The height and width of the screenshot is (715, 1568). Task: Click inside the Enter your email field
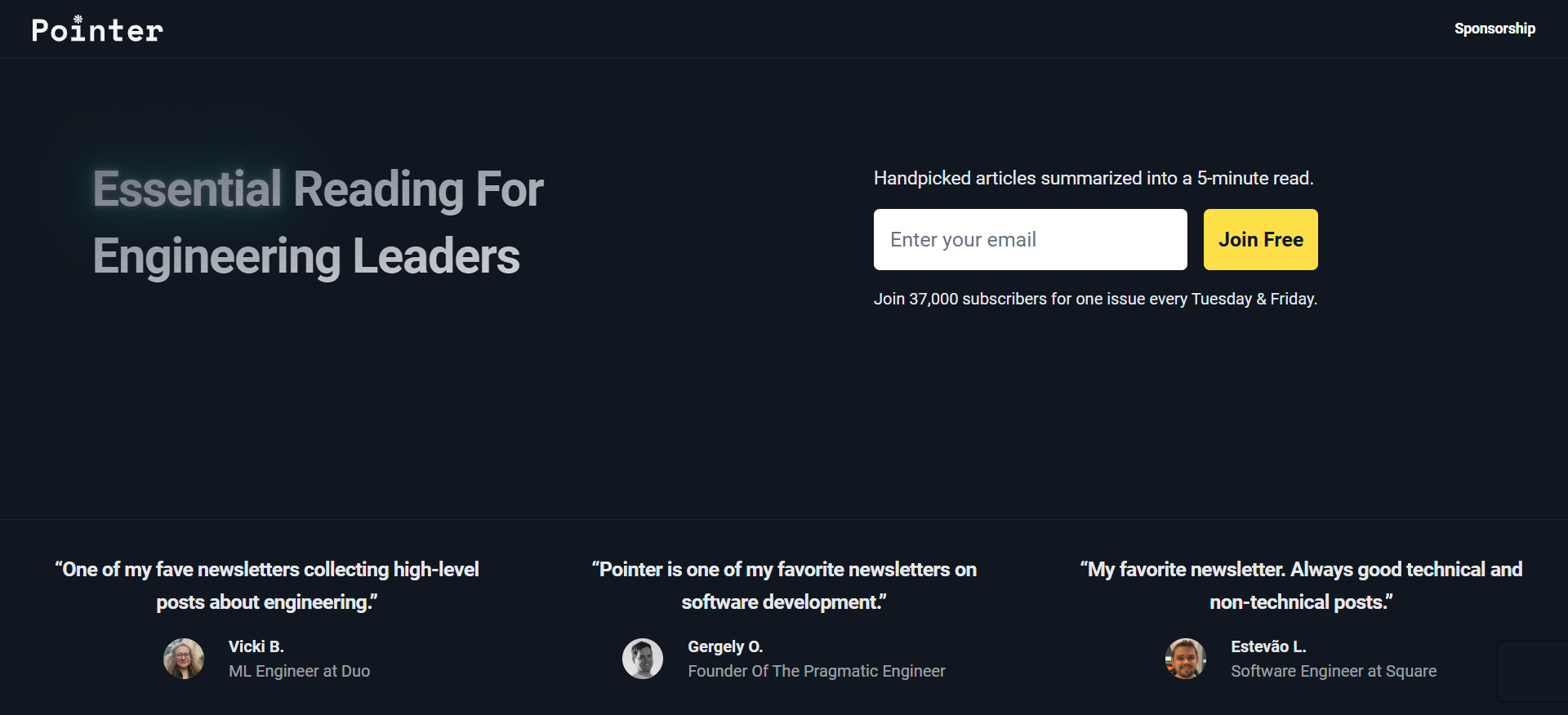point(1030,239)
